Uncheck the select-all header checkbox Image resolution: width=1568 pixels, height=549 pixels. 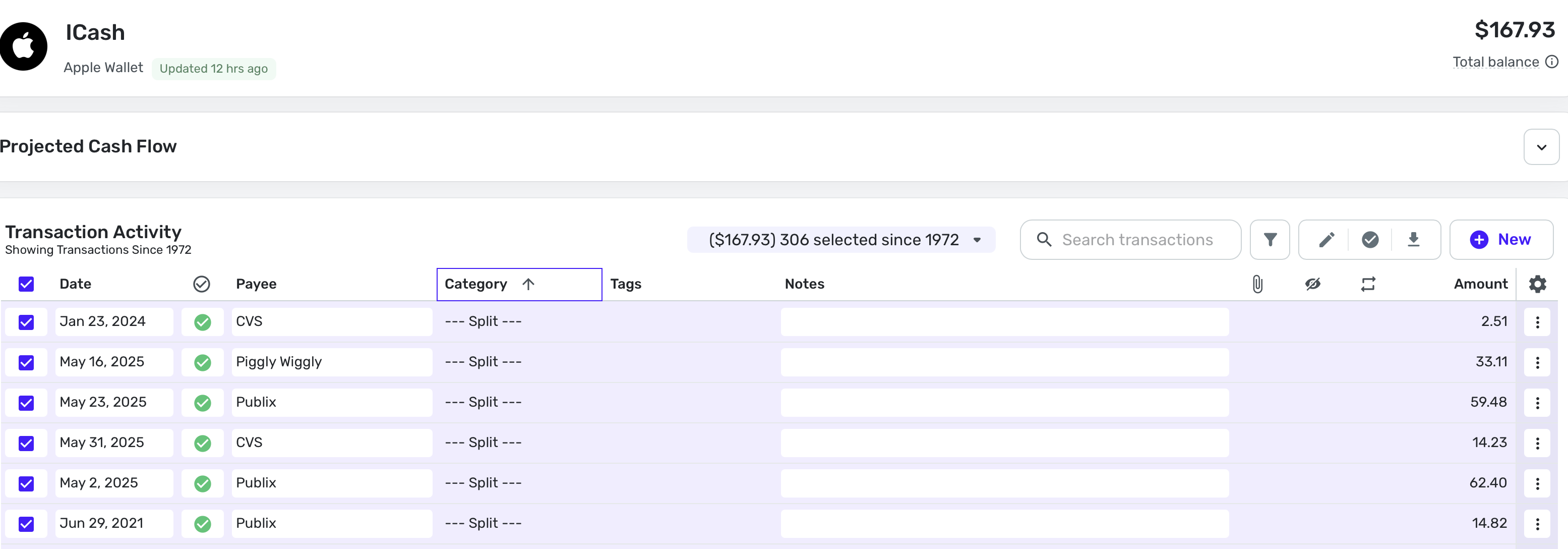click(x=26, y=284)
